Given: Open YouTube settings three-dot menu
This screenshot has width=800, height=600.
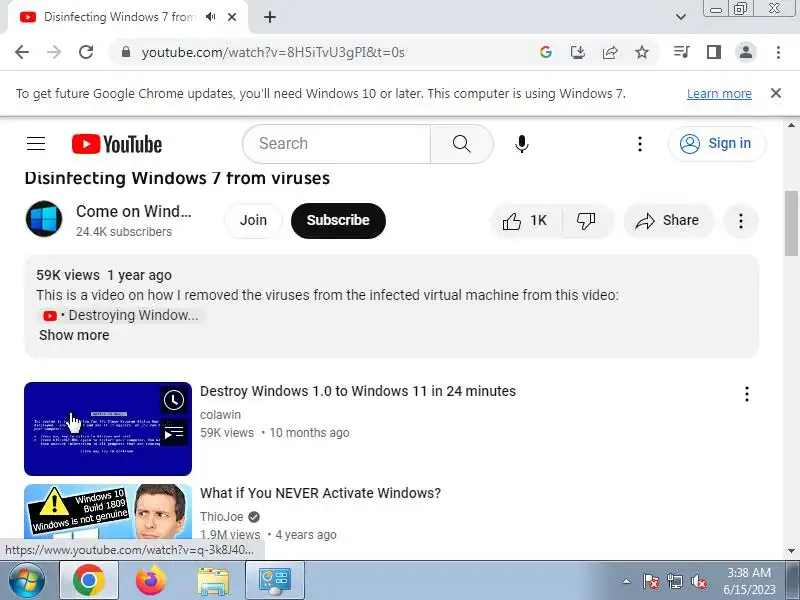Looking at the screenshot, I should click(x=640, y=144).
